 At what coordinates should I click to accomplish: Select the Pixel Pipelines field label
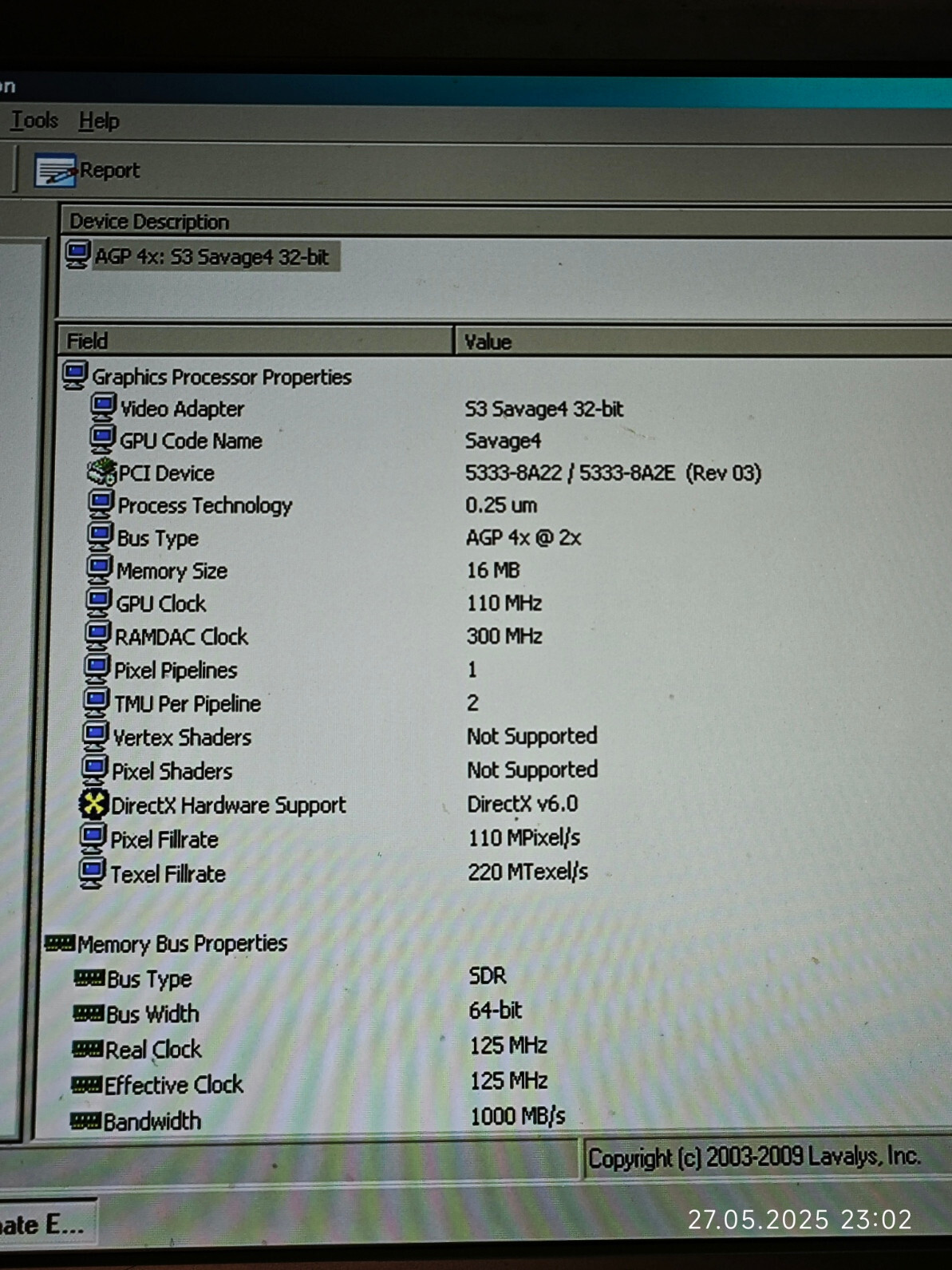tap(176, 671)
